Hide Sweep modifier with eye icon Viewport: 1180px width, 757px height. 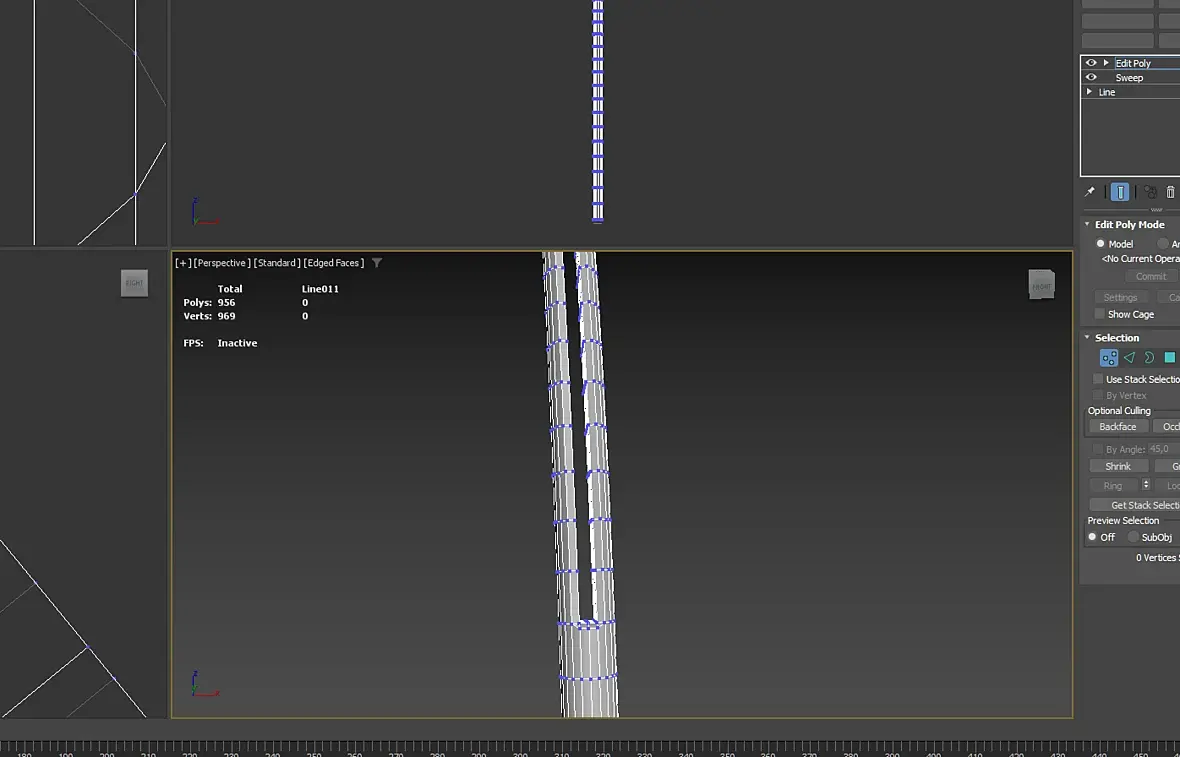[x=1090, y=78]
